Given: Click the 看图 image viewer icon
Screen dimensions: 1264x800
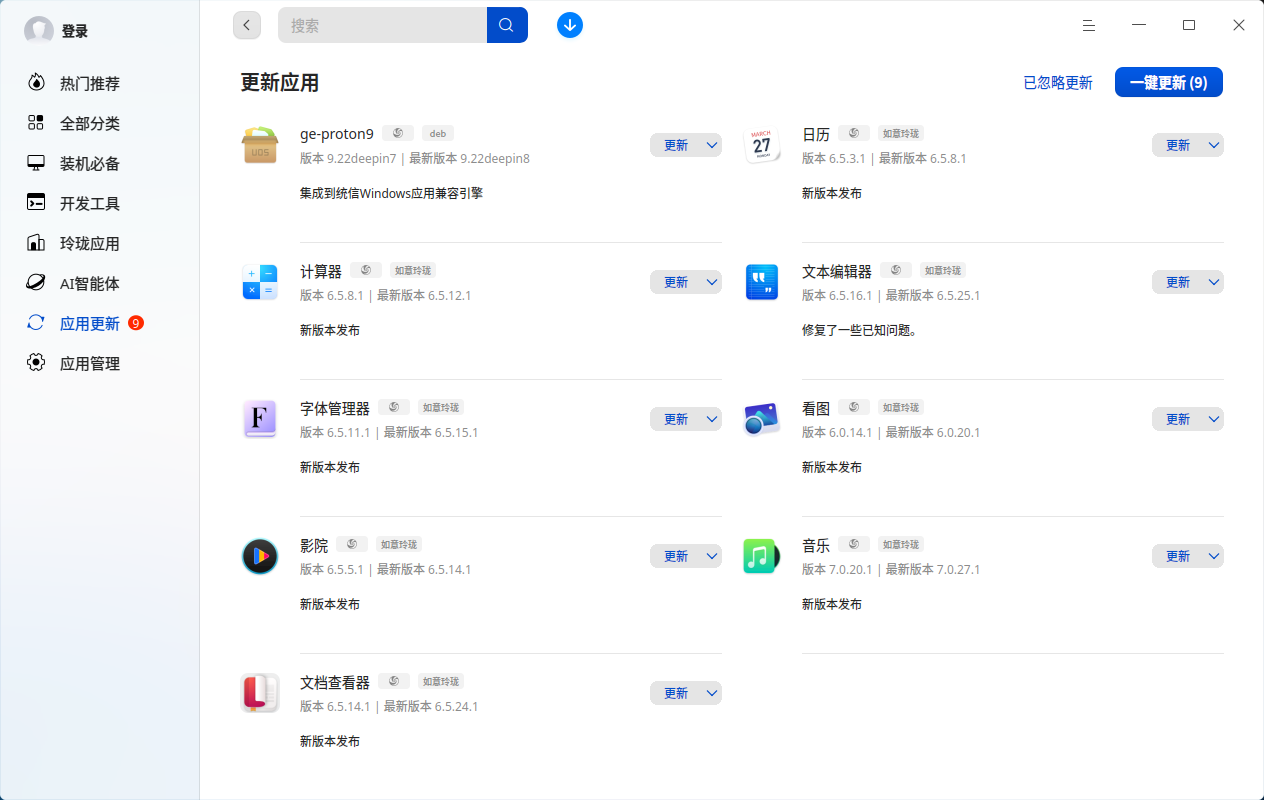Looking at the screenshot, I should coord(762,419).
